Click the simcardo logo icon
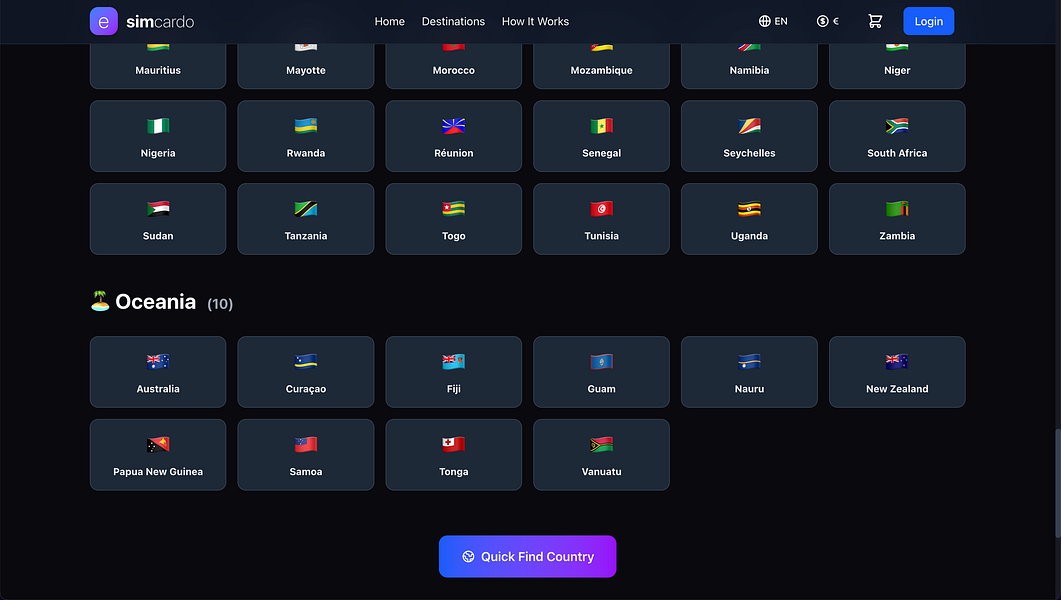Viewport: 1061px width, 600px height. pos(104,21)
